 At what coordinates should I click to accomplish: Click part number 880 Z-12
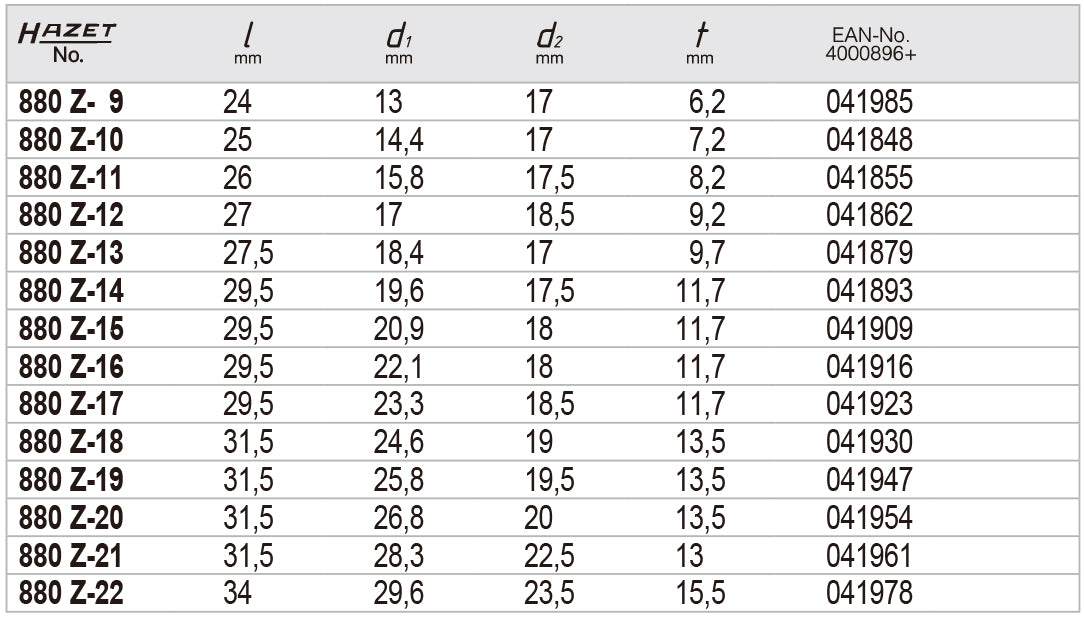coord(71,215)
